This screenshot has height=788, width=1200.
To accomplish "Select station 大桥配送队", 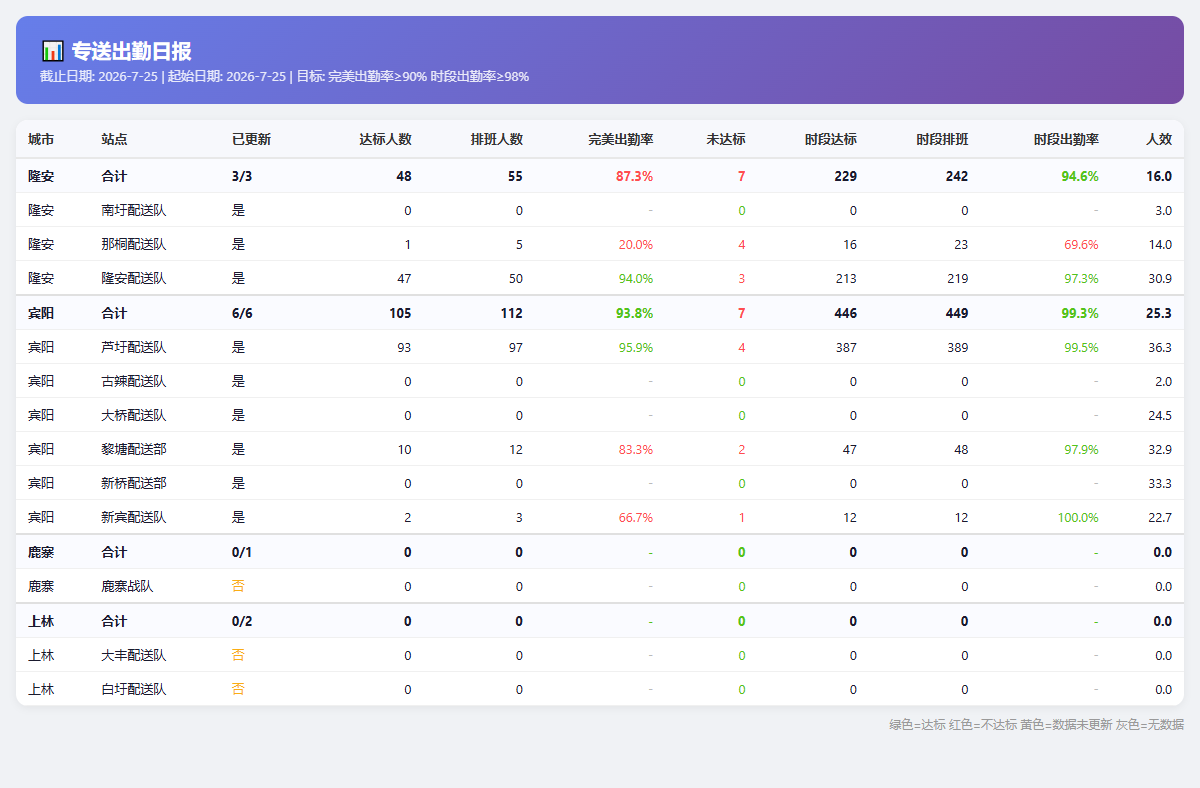I will (134, 415).
